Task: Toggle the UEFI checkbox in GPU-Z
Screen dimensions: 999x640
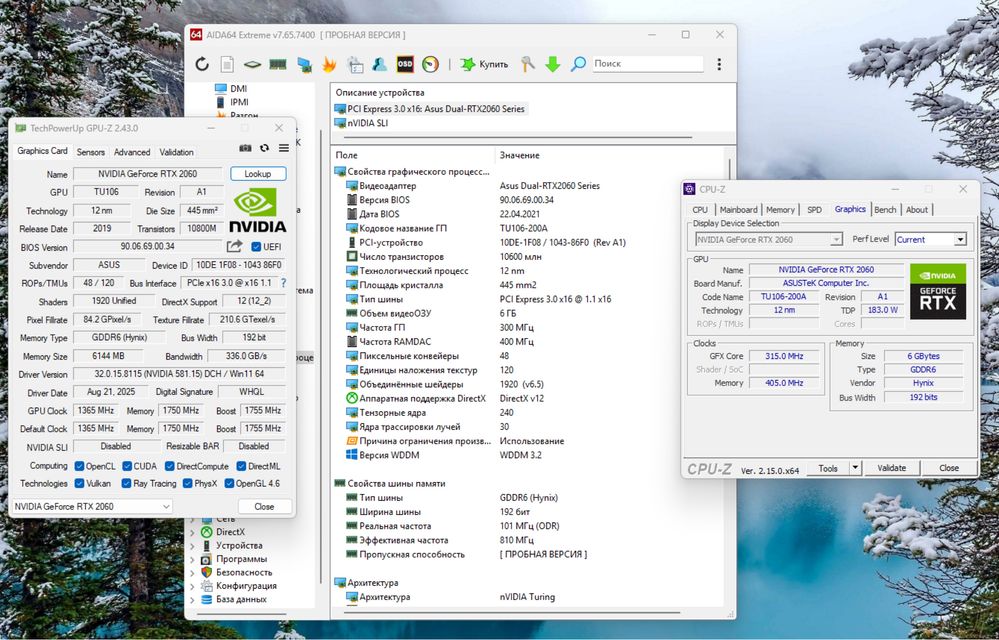Action: click(x=256, y=246)
